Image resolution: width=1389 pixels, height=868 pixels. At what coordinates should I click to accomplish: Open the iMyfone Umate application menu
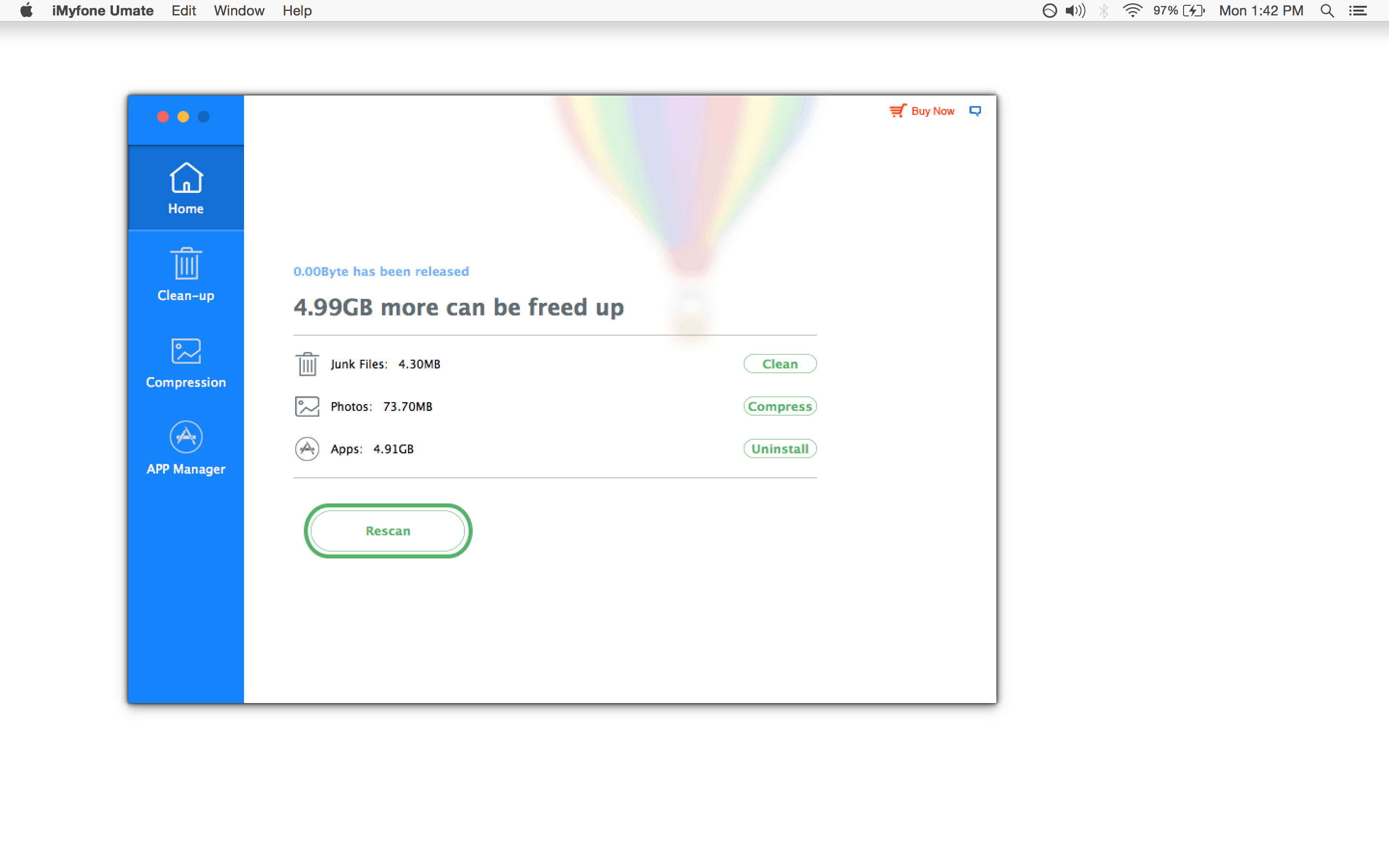tap(103, 11)
